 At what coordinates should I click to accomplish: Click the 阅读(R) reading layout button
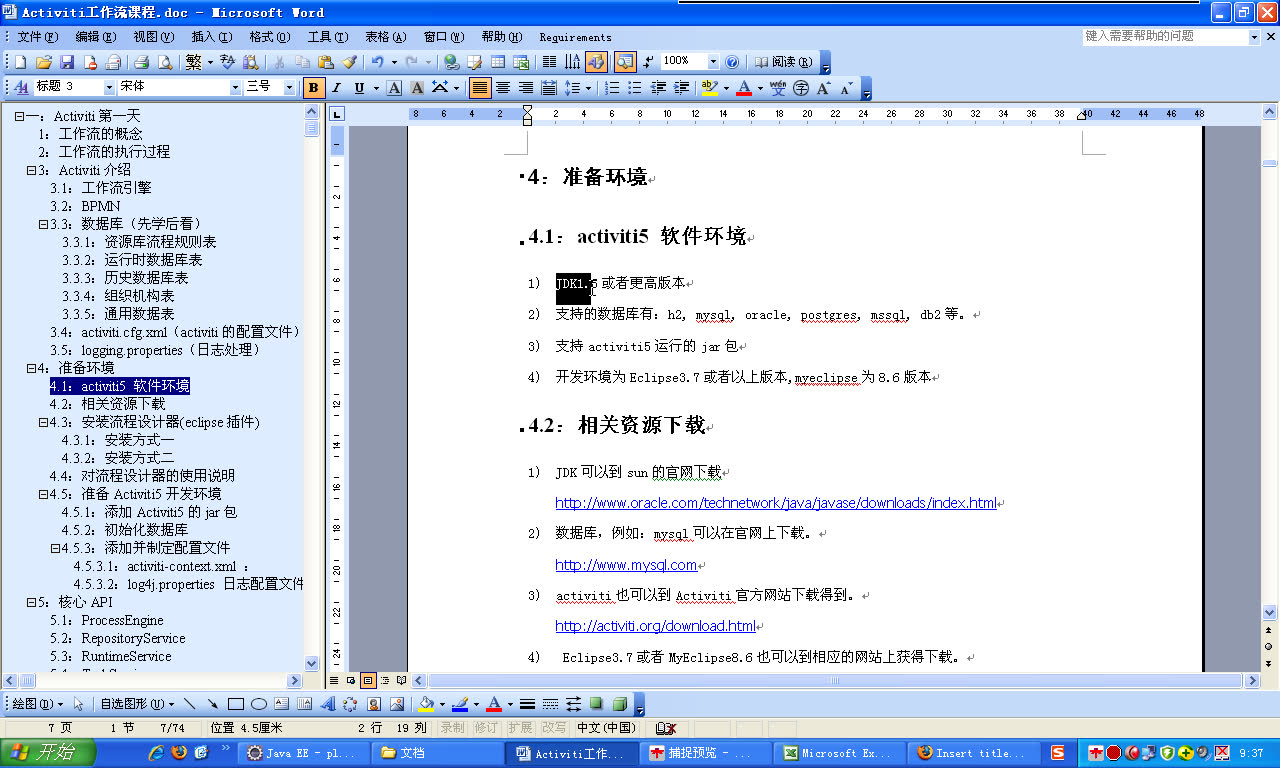pyautogui.click(x=783, y=62)
